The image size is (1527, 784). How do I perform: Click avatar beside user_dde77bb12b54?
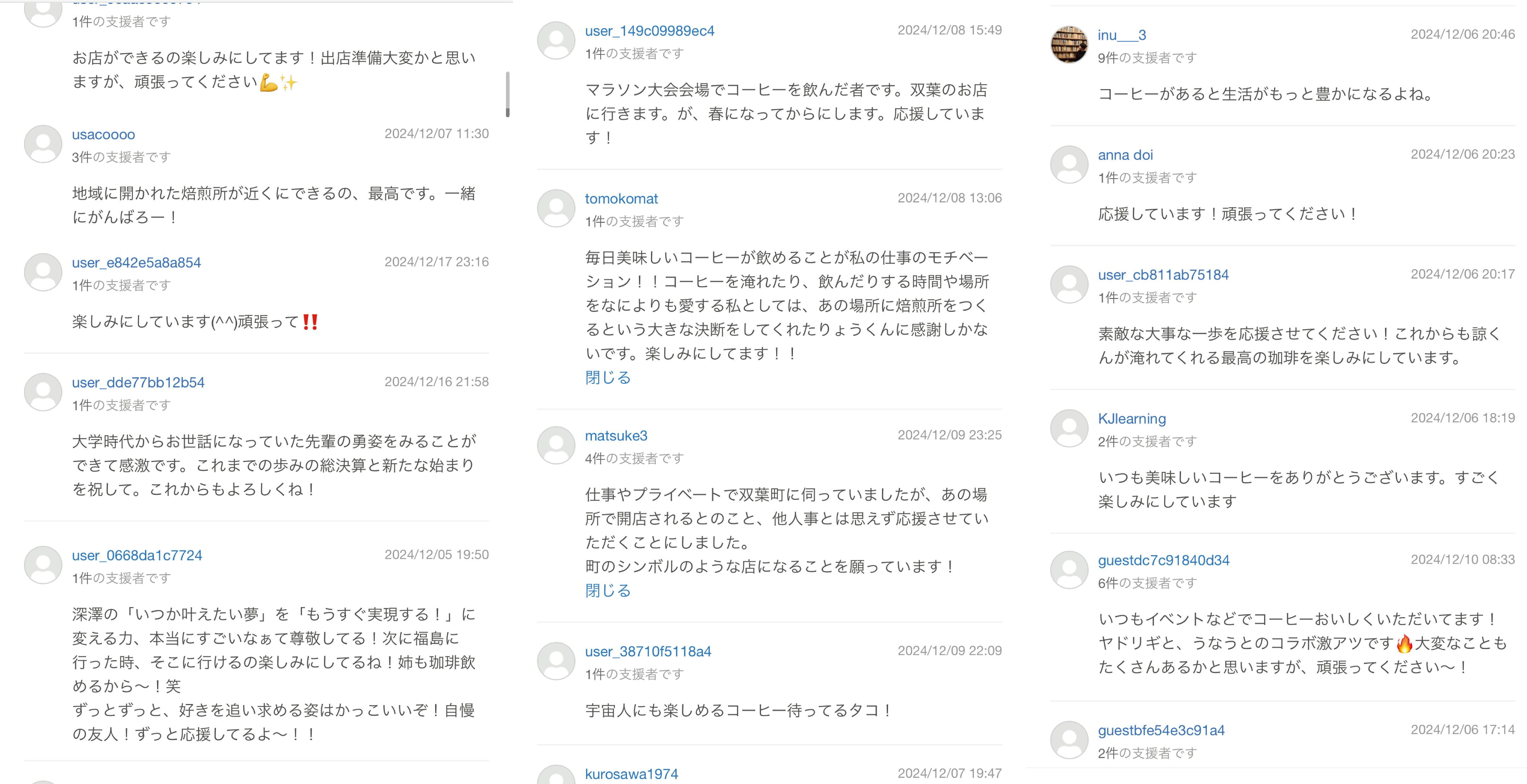(43, 392)
